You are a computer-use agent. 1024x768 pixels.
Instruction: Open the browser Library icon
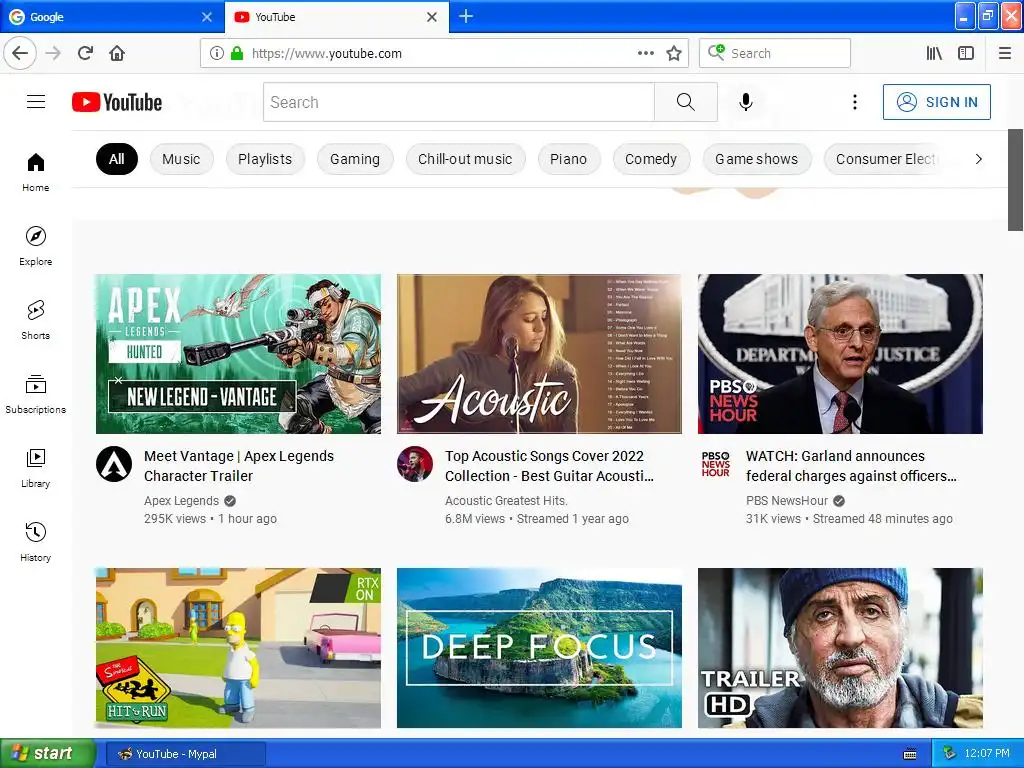point(934,53)
